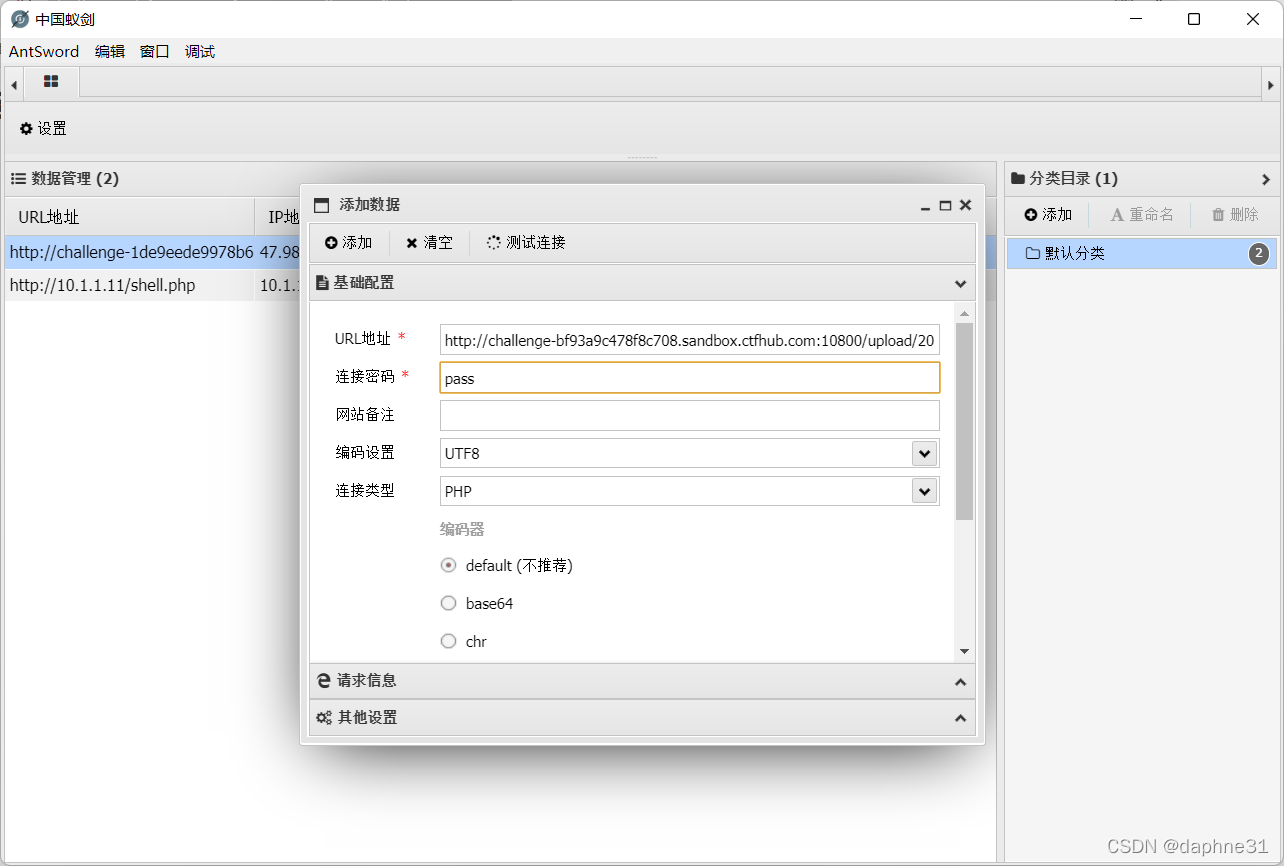Click the 编码器 label
The height and width of the screenshot is (866, 1284).
coord(462,529)
